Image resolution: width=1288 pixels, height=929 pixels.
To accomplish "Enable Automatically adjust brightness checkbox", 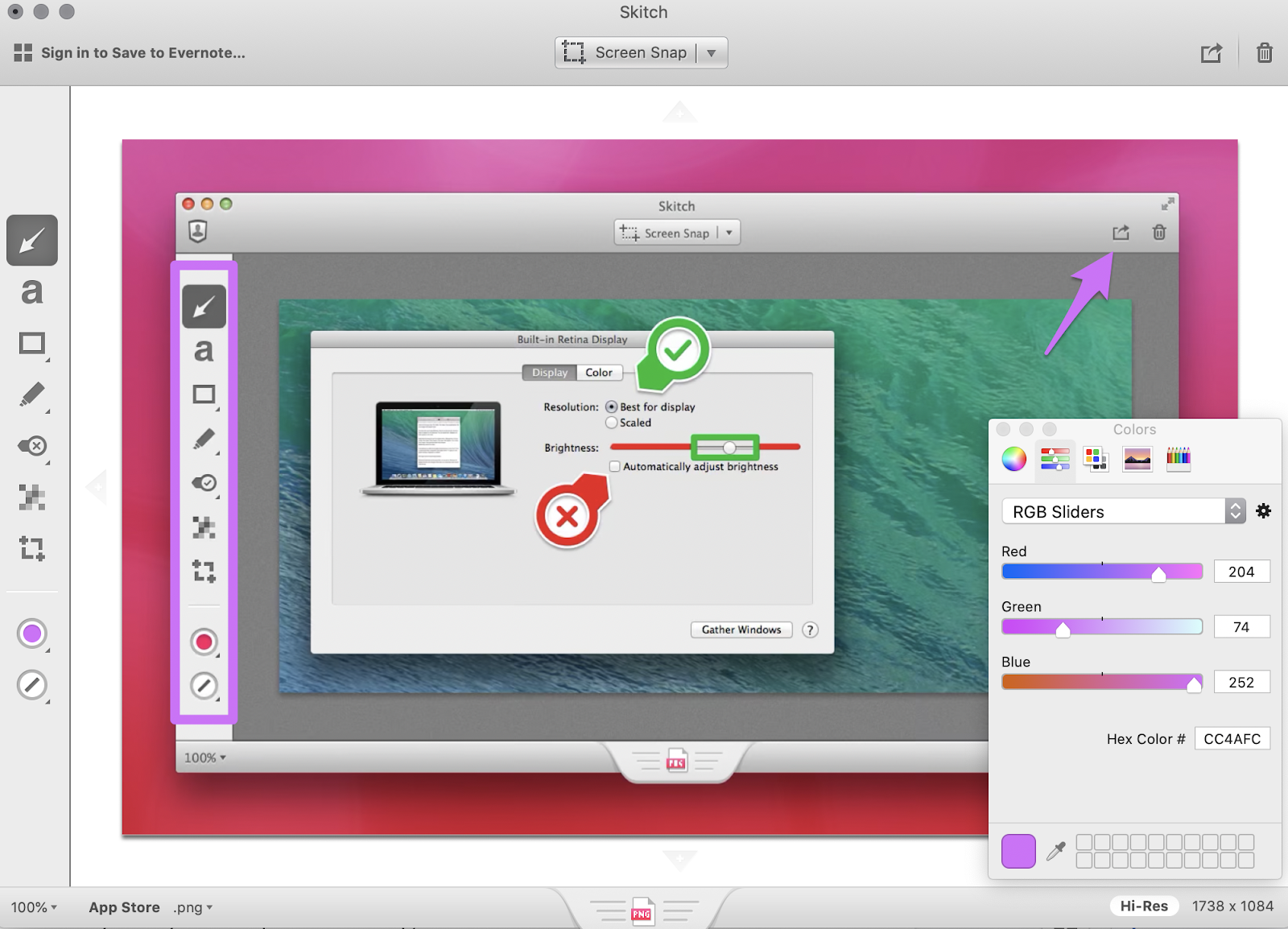I will (615, 467).
